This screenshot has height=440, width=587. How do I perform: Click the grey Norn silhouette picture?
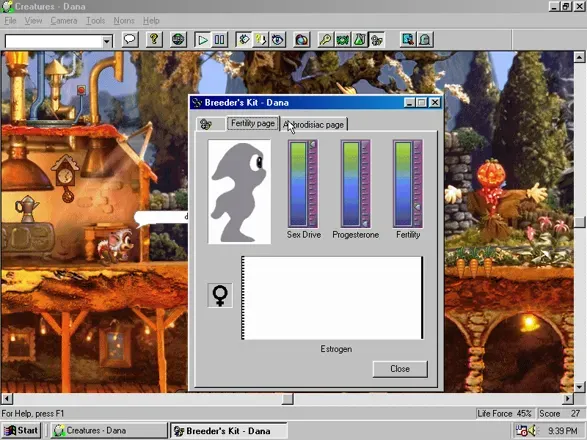[239, 192]
